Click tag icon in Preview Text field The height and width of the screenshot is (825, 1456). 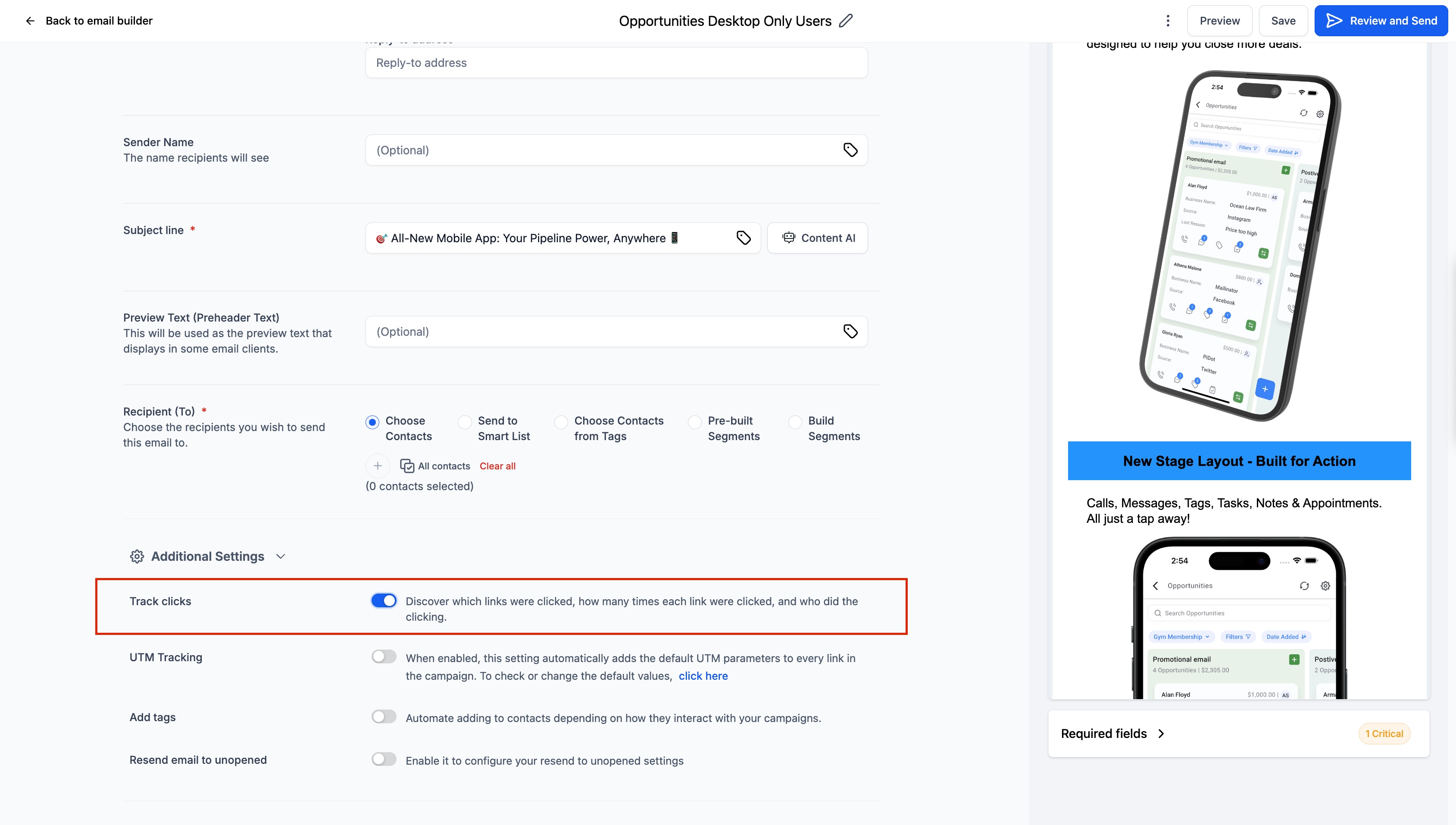pyautogui.click(x=850, y=331)
